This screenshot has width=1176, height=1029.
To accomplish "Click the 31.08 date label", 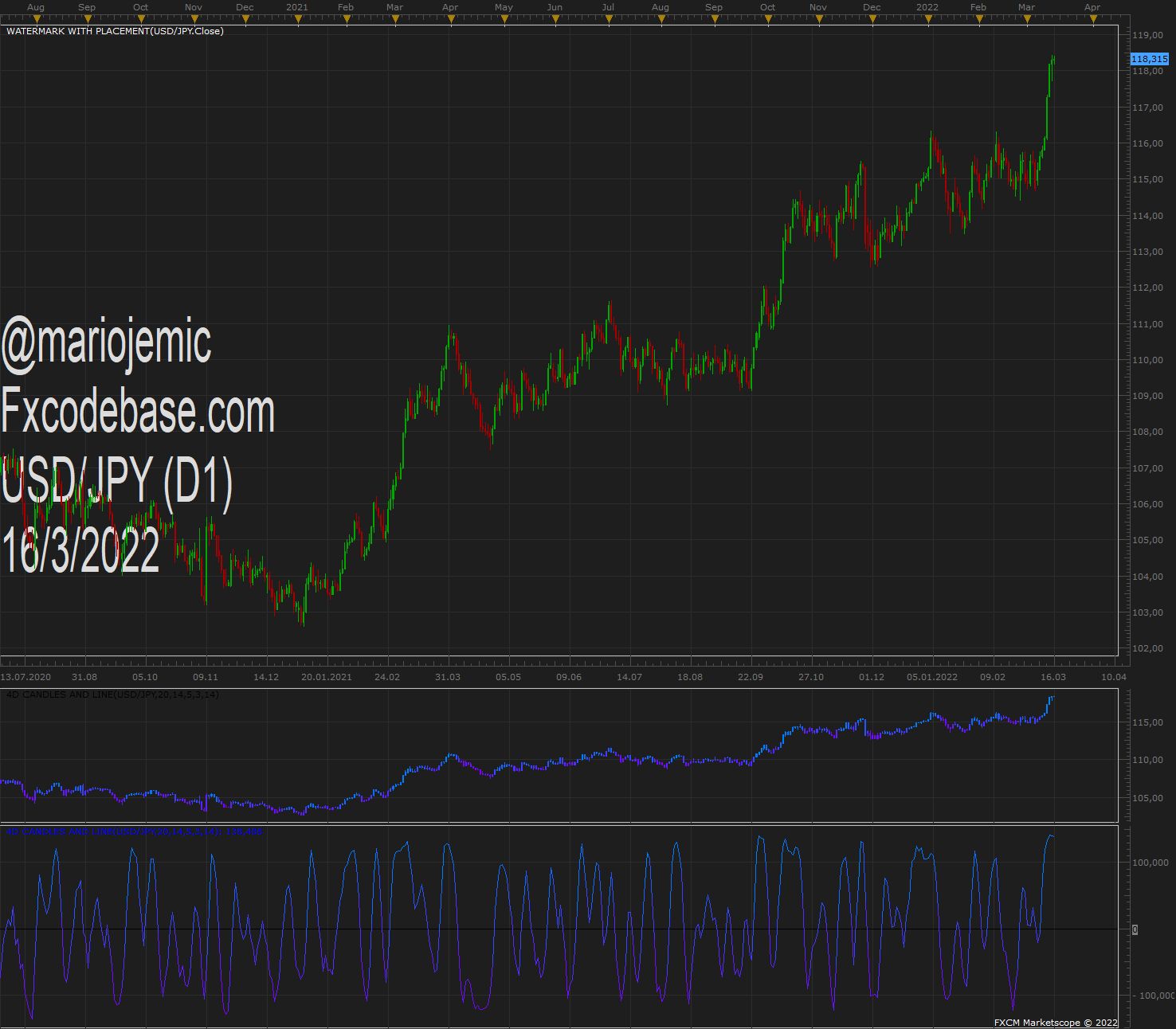I will [84, 677].
